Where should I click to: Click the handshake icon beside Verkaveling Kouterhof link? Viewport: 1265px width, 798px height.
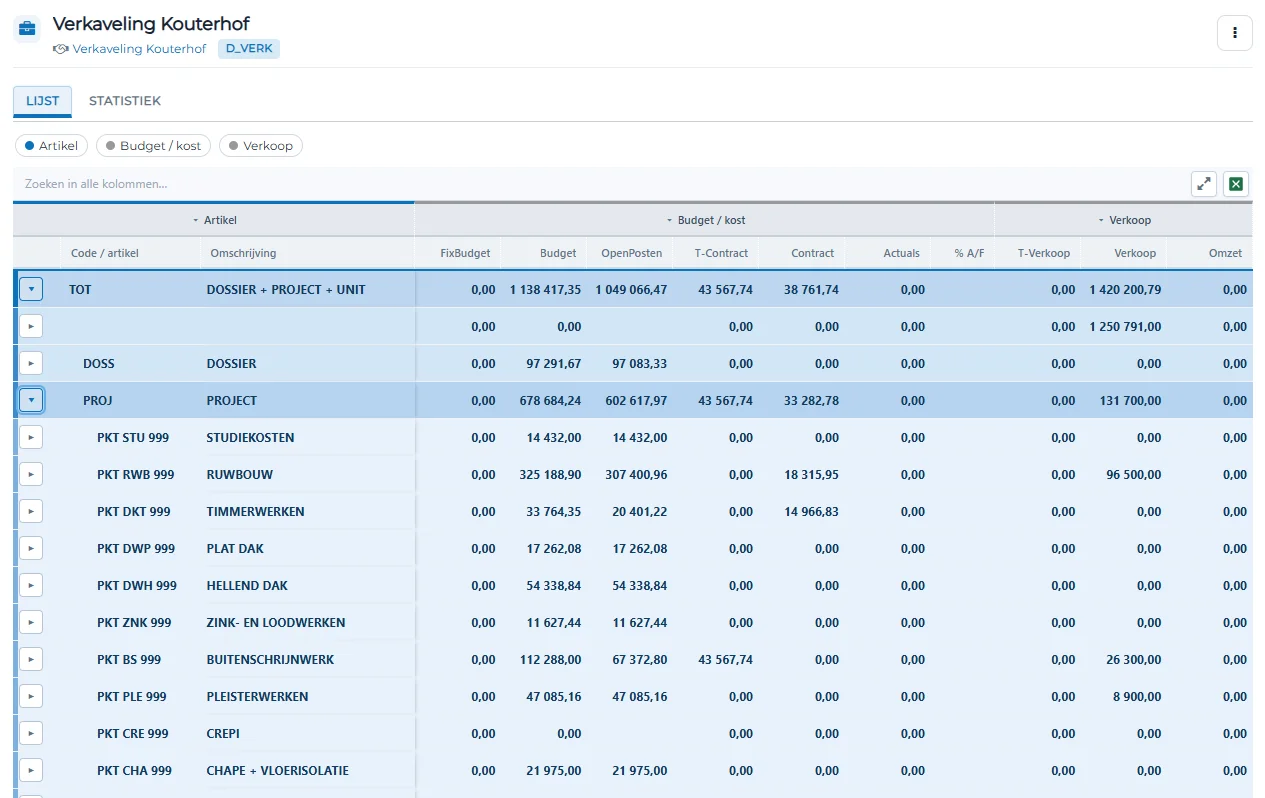coord(61,49)
